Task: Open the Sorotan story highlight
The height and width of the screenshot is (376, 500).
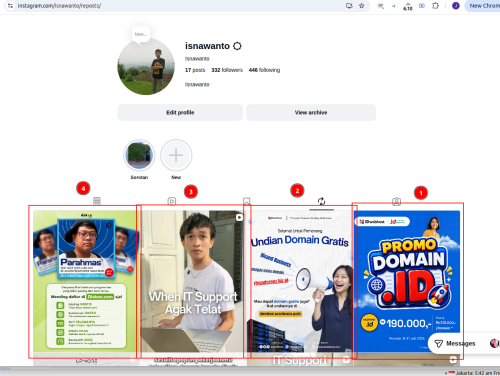Action: [139, 155]
